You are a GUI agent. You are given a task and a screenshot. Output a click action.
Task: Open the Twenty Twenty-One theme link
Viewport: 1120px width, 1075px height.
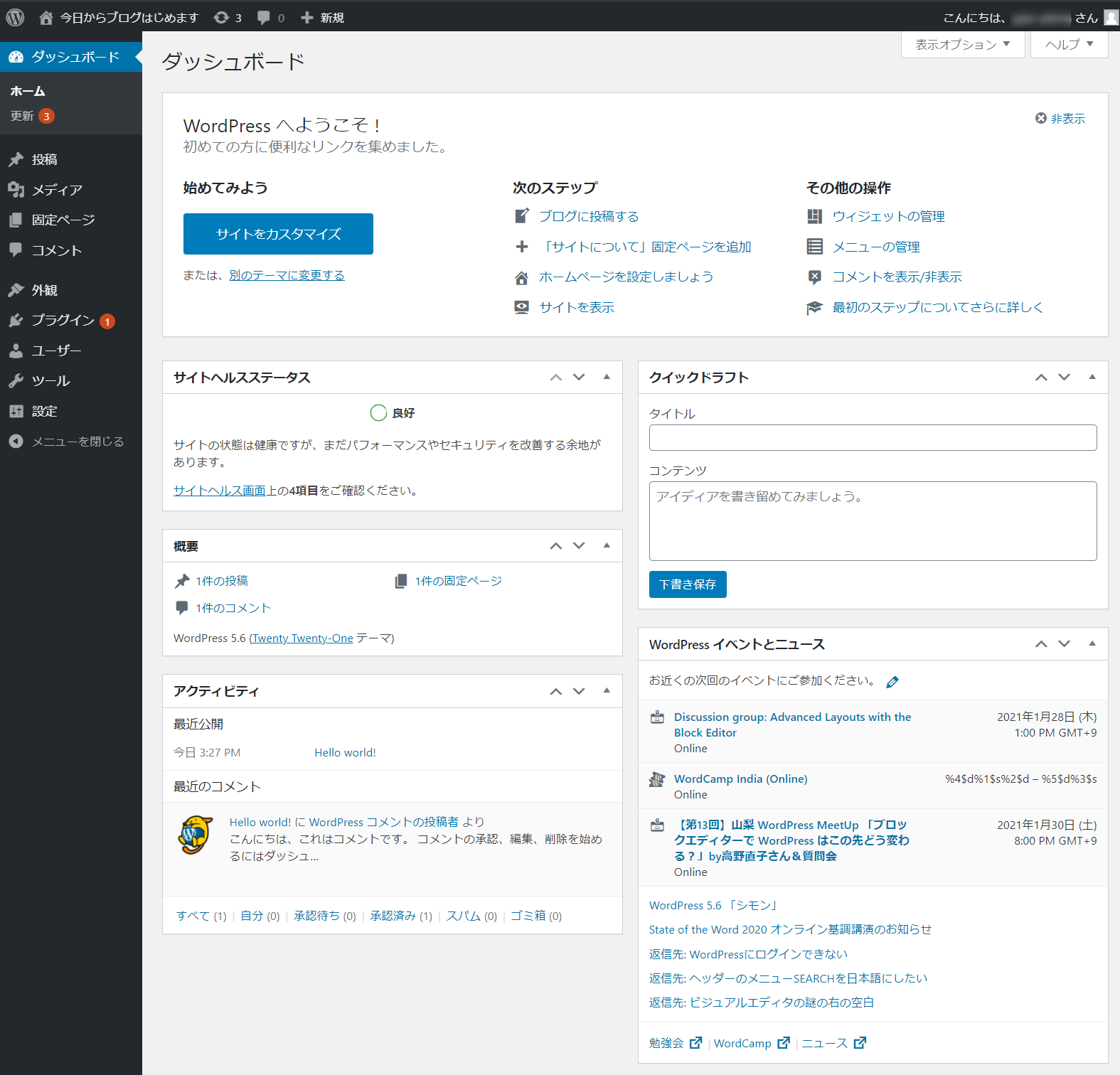303,638
